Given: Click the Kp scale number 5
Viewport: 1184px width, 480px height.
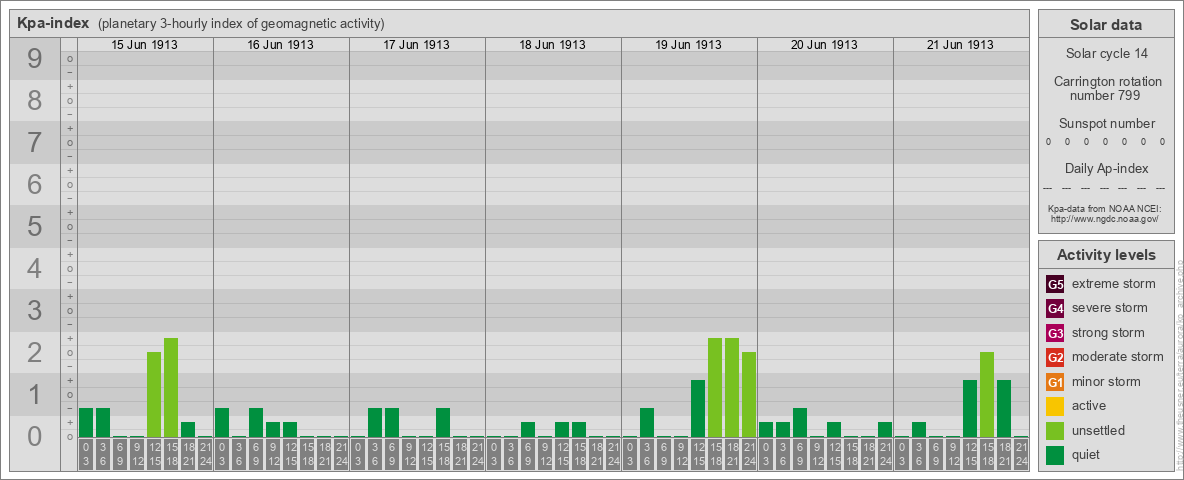Looking at the screenshot, I should 35,226.
